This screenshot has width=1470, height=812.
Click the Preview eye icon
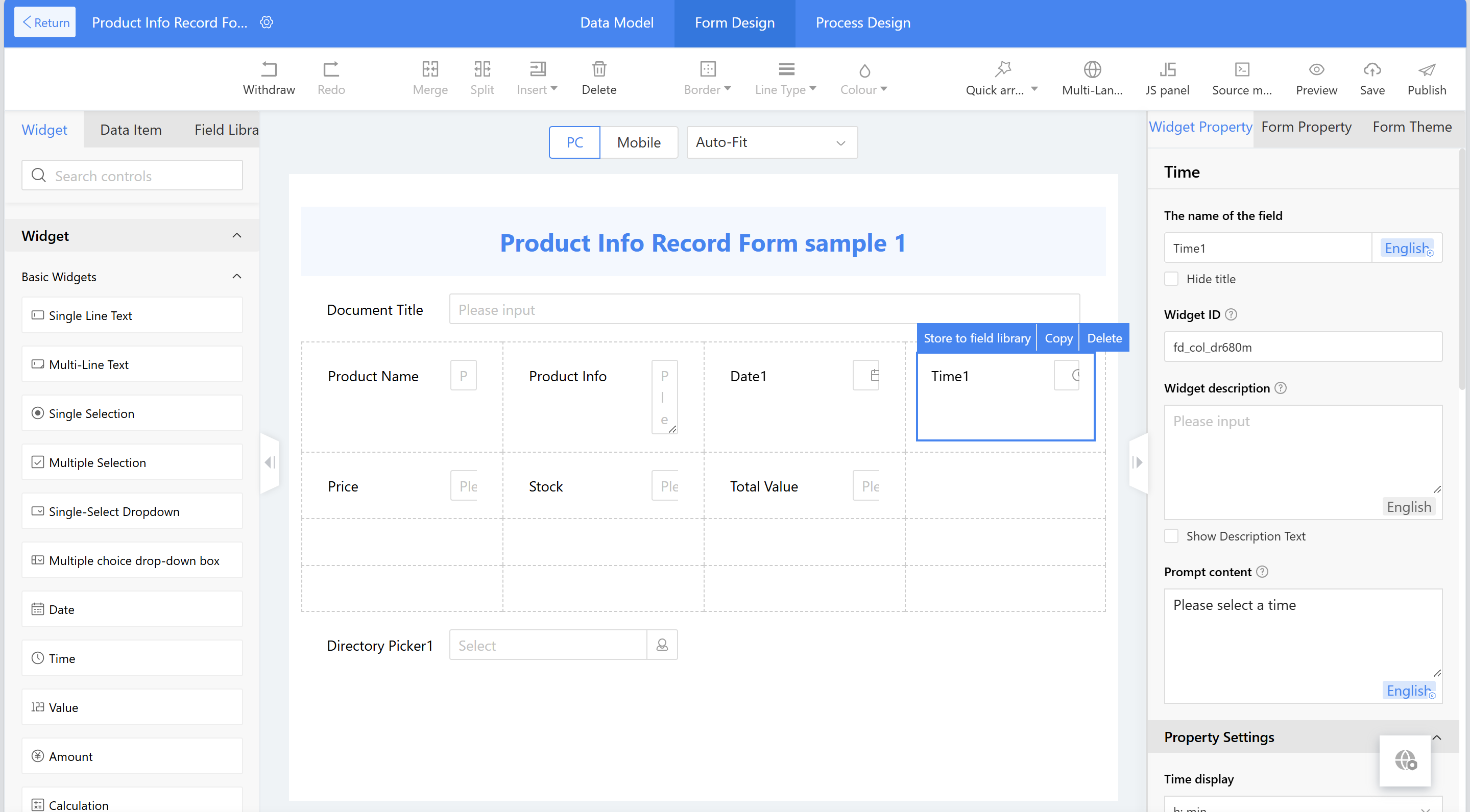point(1316,69)
